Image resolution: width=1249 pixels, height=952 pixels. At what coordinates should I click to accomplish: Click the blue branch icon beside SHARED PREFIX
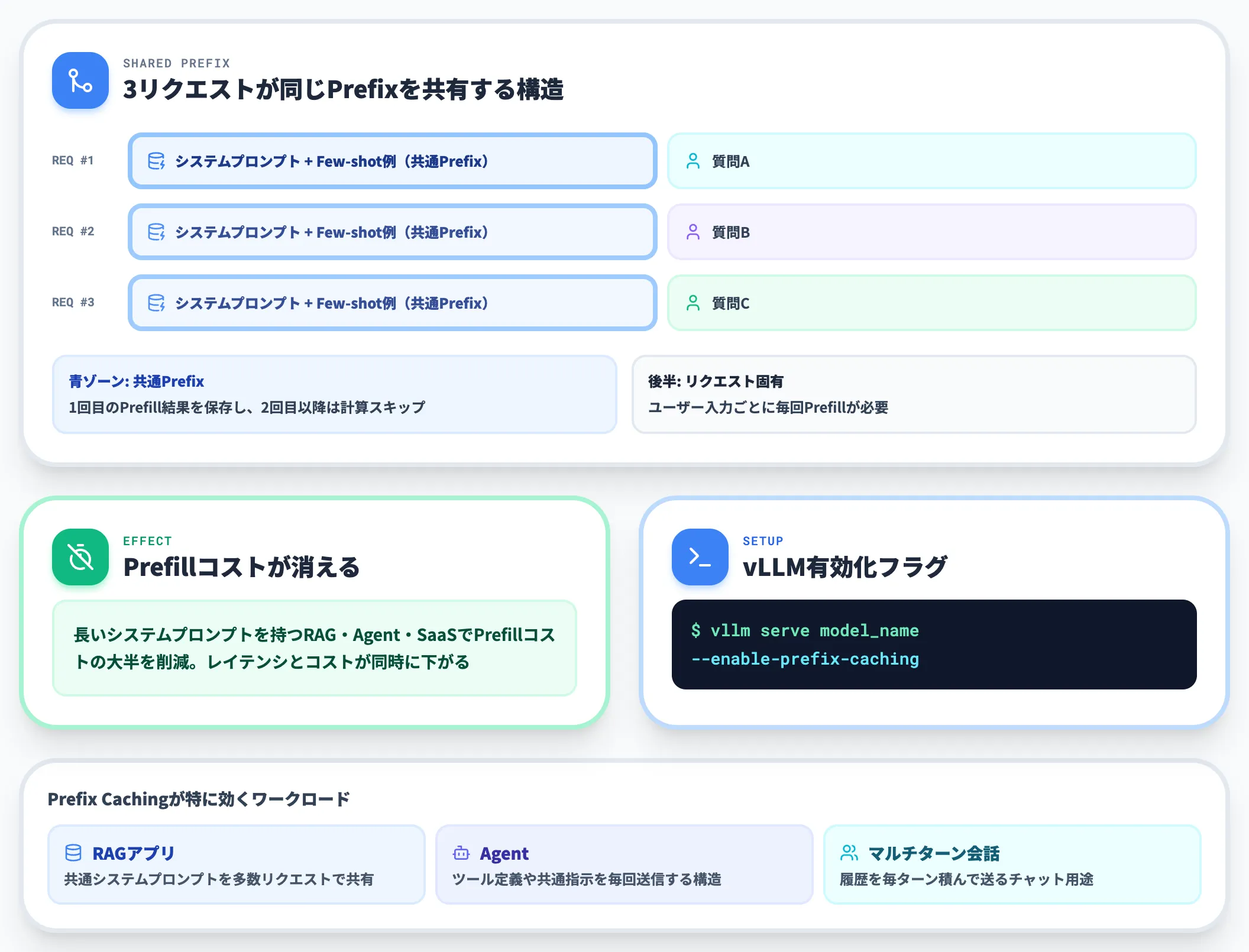tap(80, 80)
